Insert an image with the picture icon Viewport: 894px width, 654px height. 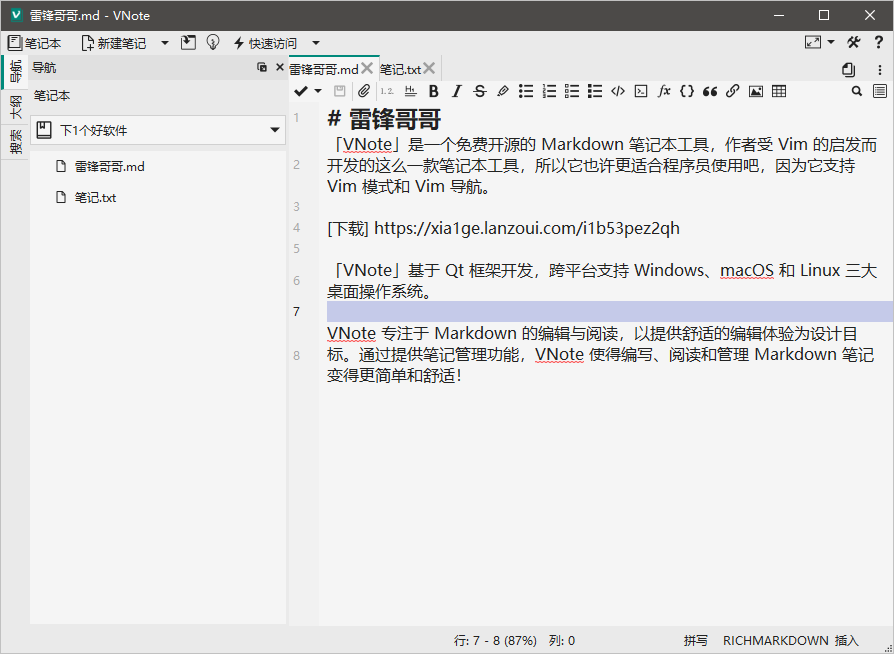click(756, 91)
